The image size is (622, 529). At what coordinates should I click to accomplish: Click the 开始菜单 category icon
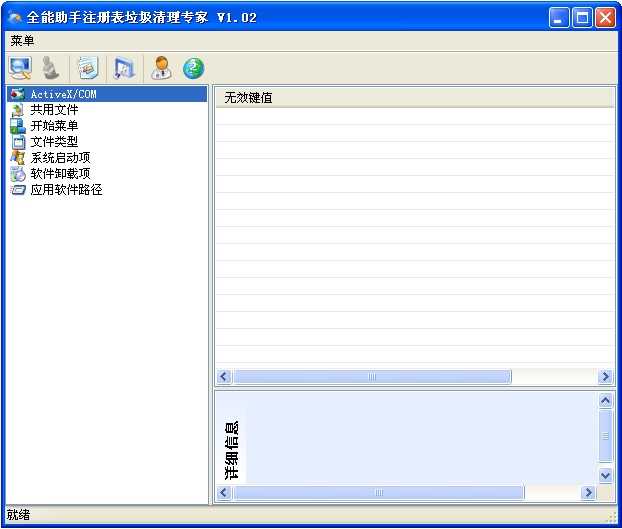pyautogui.click(x=18, y=126)
